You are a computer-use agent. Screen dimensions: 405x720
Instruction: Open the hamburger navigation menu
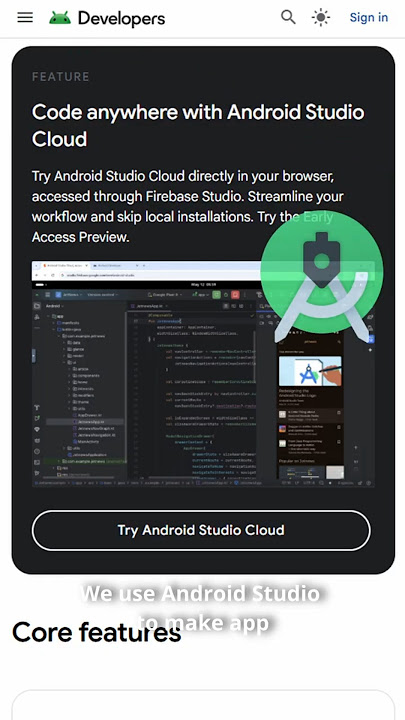(x=25, y=18)
